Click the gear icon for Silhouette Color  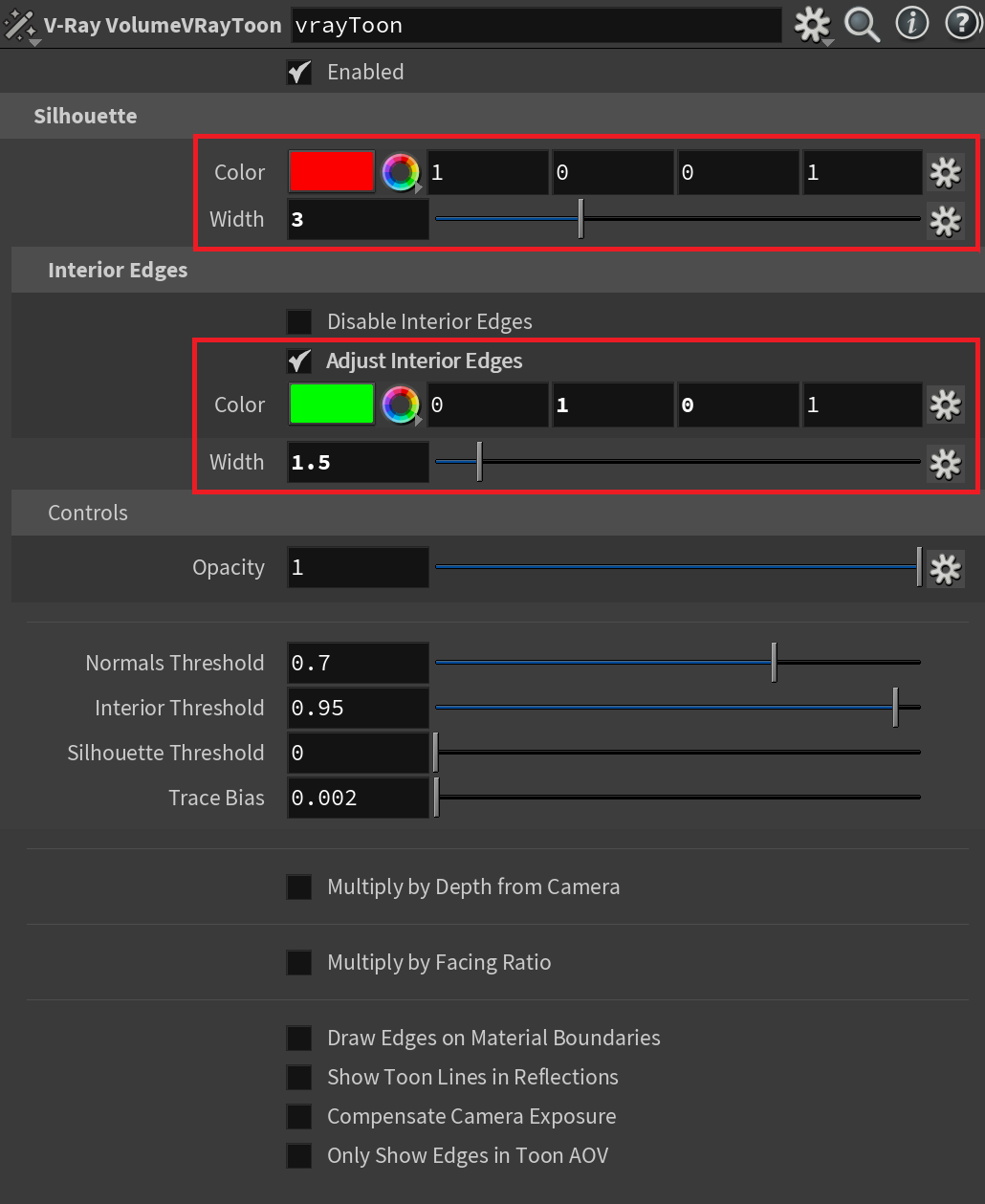(x=945, y=172)
